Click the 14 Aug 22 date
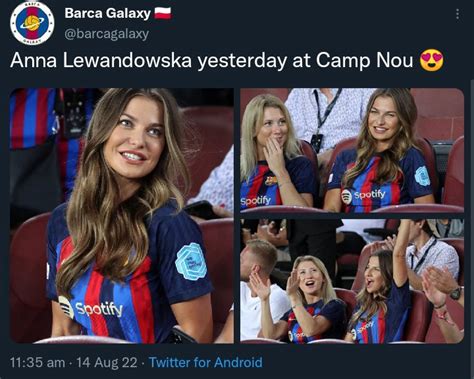Viewport: 474px width, 379px height. coord(107,362)
